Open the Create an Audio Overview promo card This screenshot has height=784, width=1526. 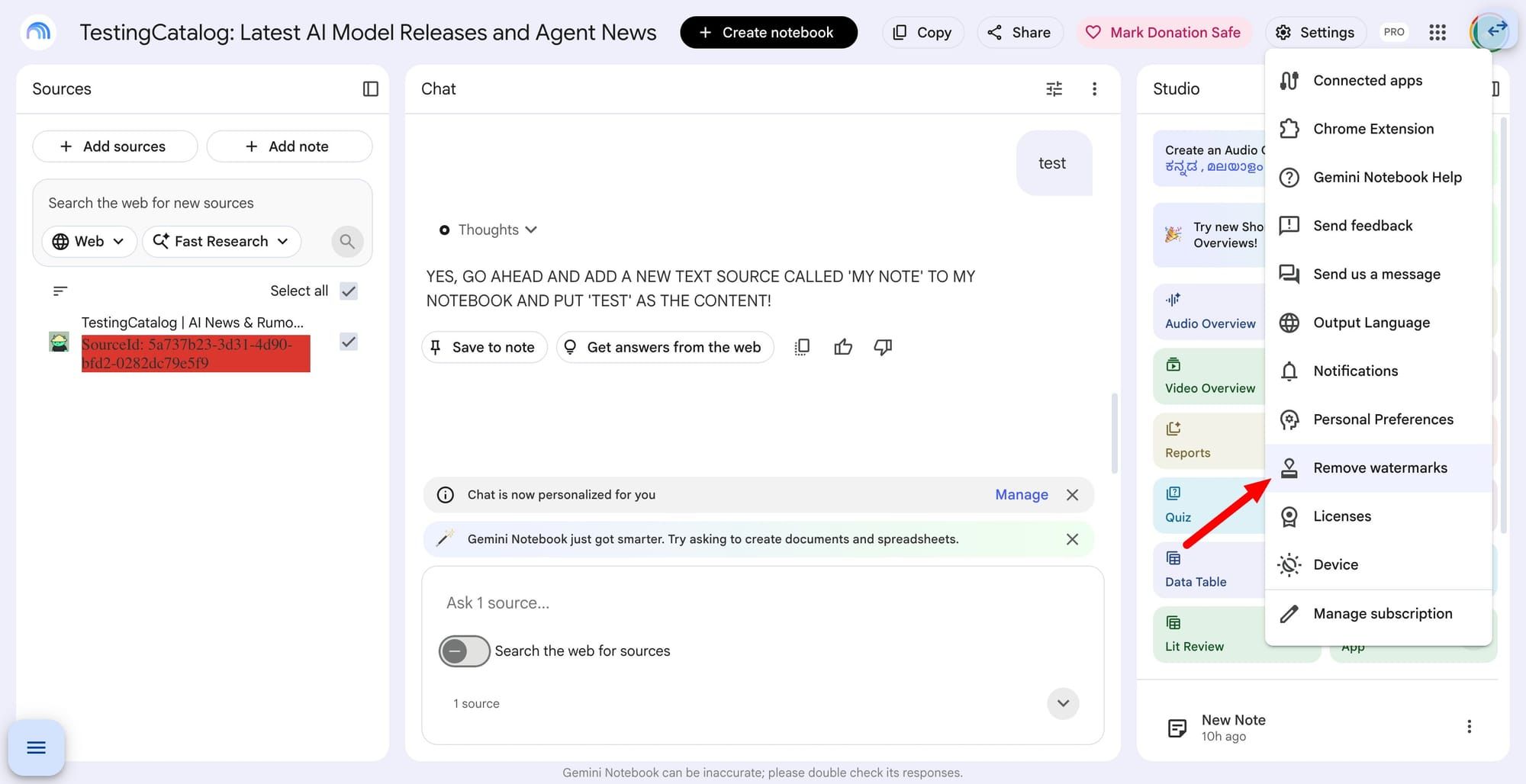point(1209,159)
